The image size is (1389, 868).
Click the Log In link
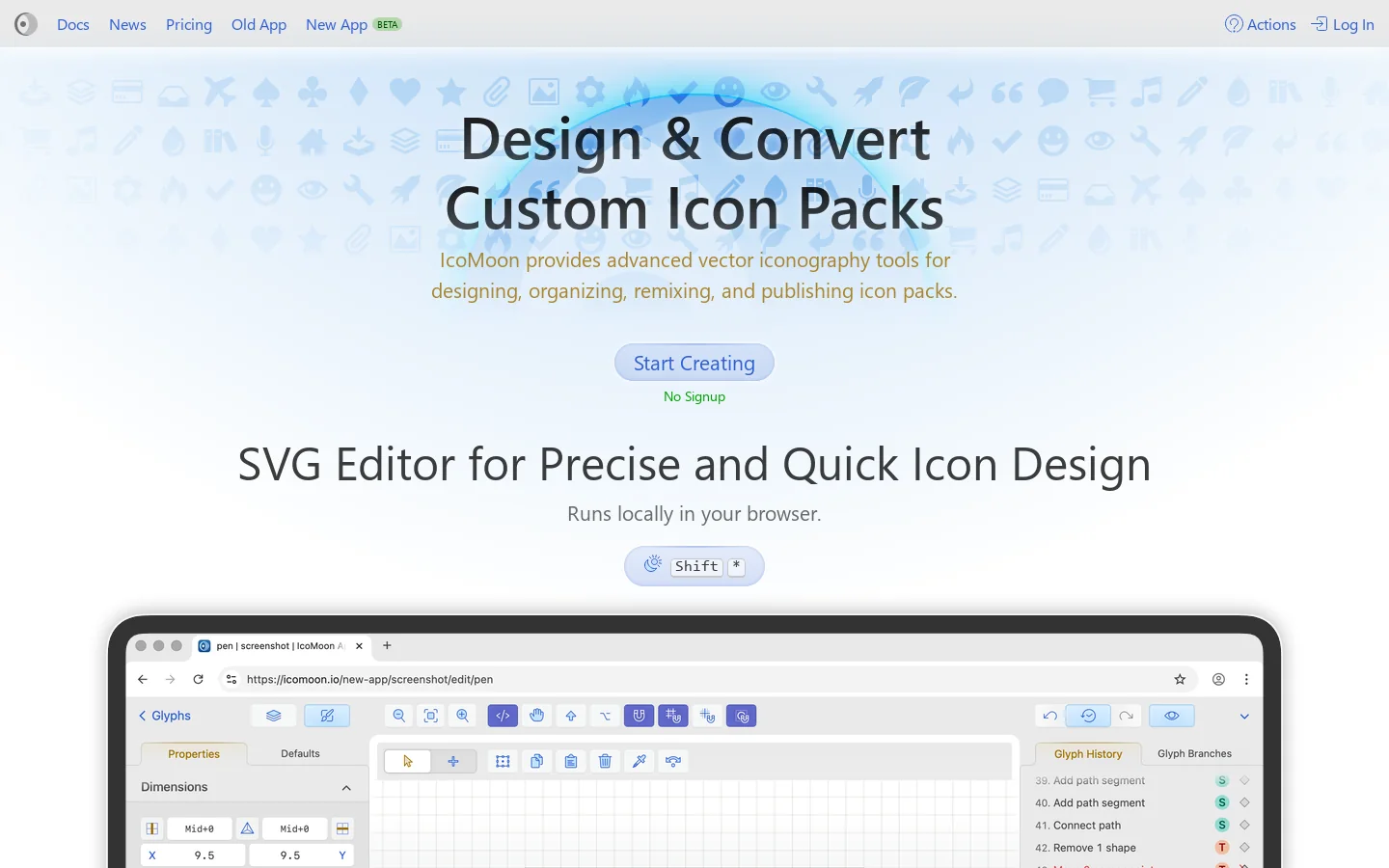coord(1343,24)
